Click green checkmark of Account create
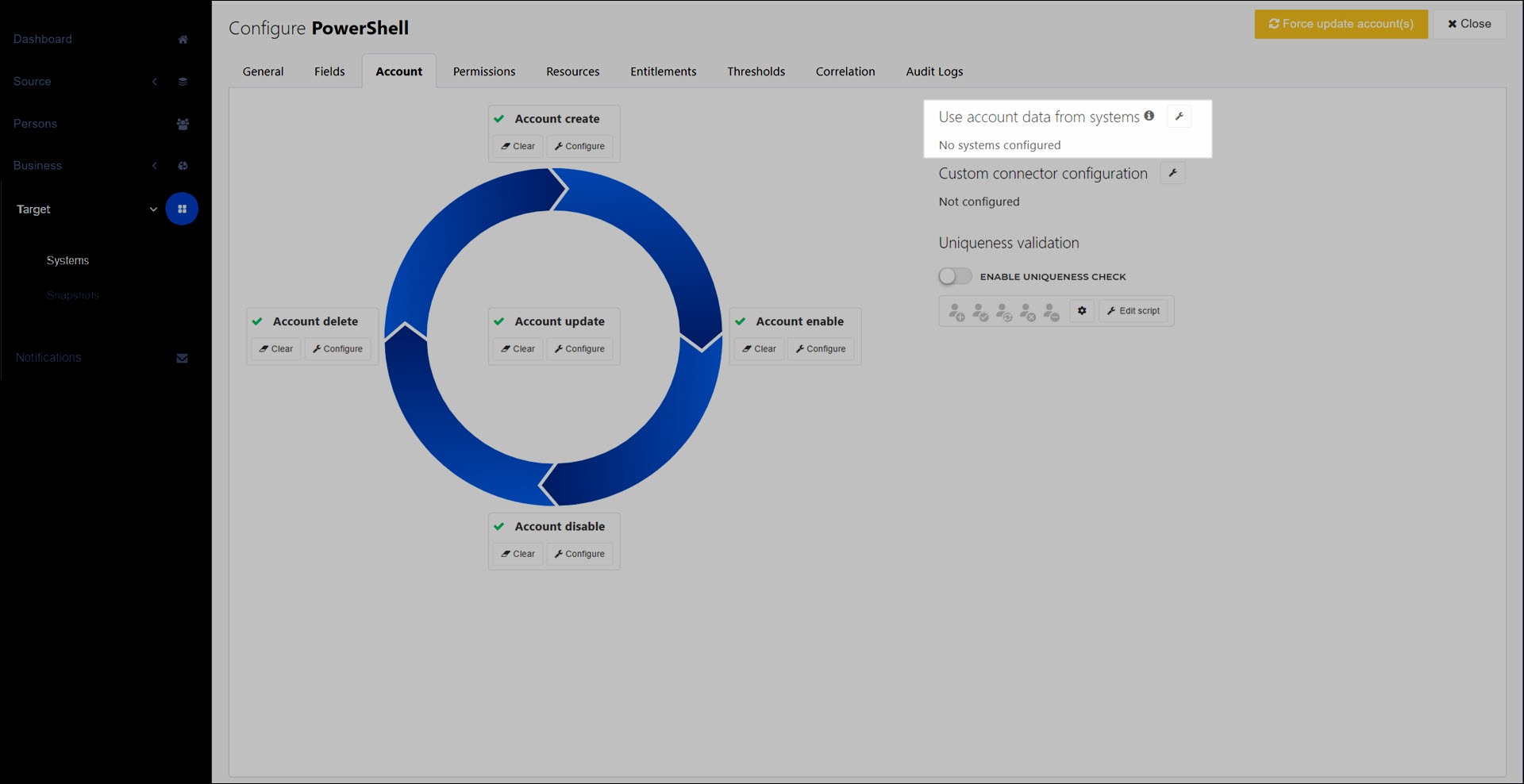The height and width of the screenshot is (784, 1524). pyautogui.click(x=499, y=119)
